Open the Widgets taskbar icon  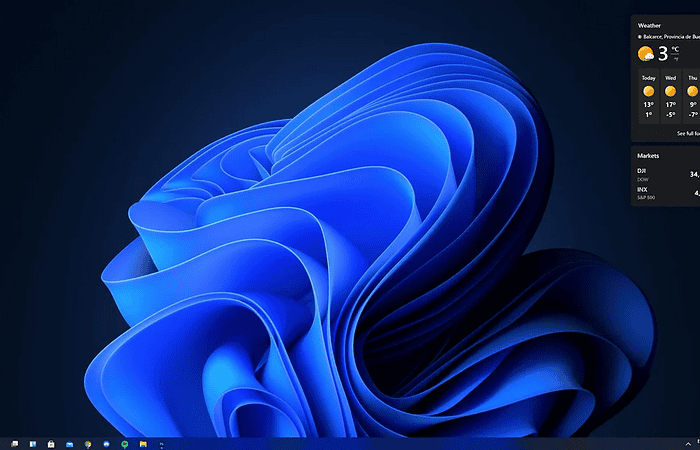(33, 444)
